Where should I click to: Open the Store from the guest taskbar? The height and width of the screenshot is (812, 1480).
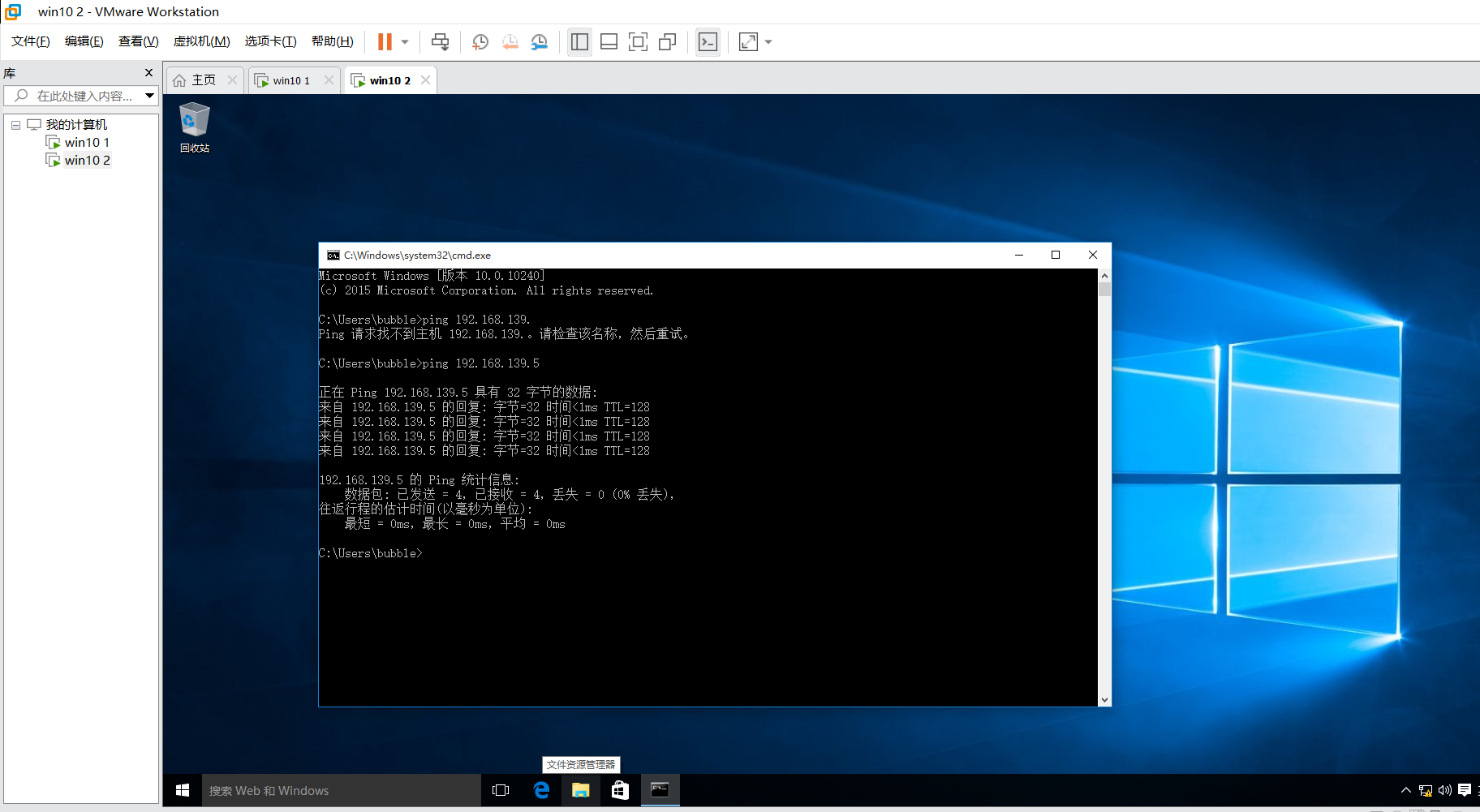(620, 790)
